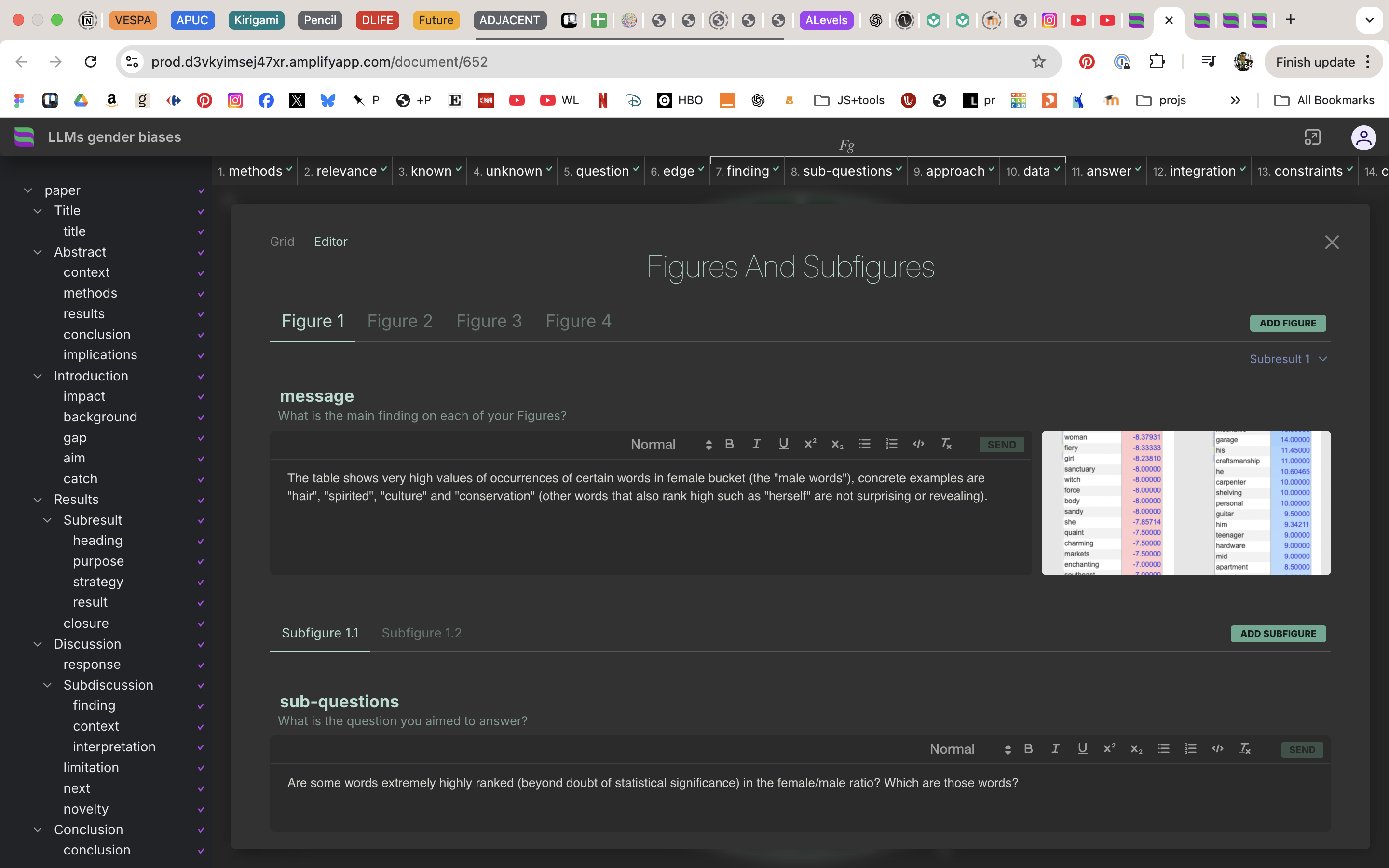Toggle the checkmark beside the background item

(x=201, y=417)
